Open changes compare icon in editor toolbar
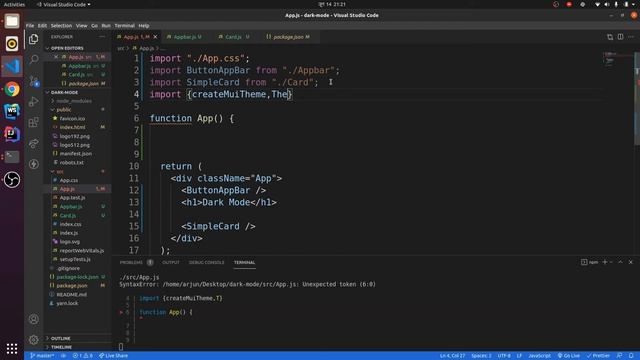Image resolution: width=640 pixels, height=360 pixels. [610, 37]
